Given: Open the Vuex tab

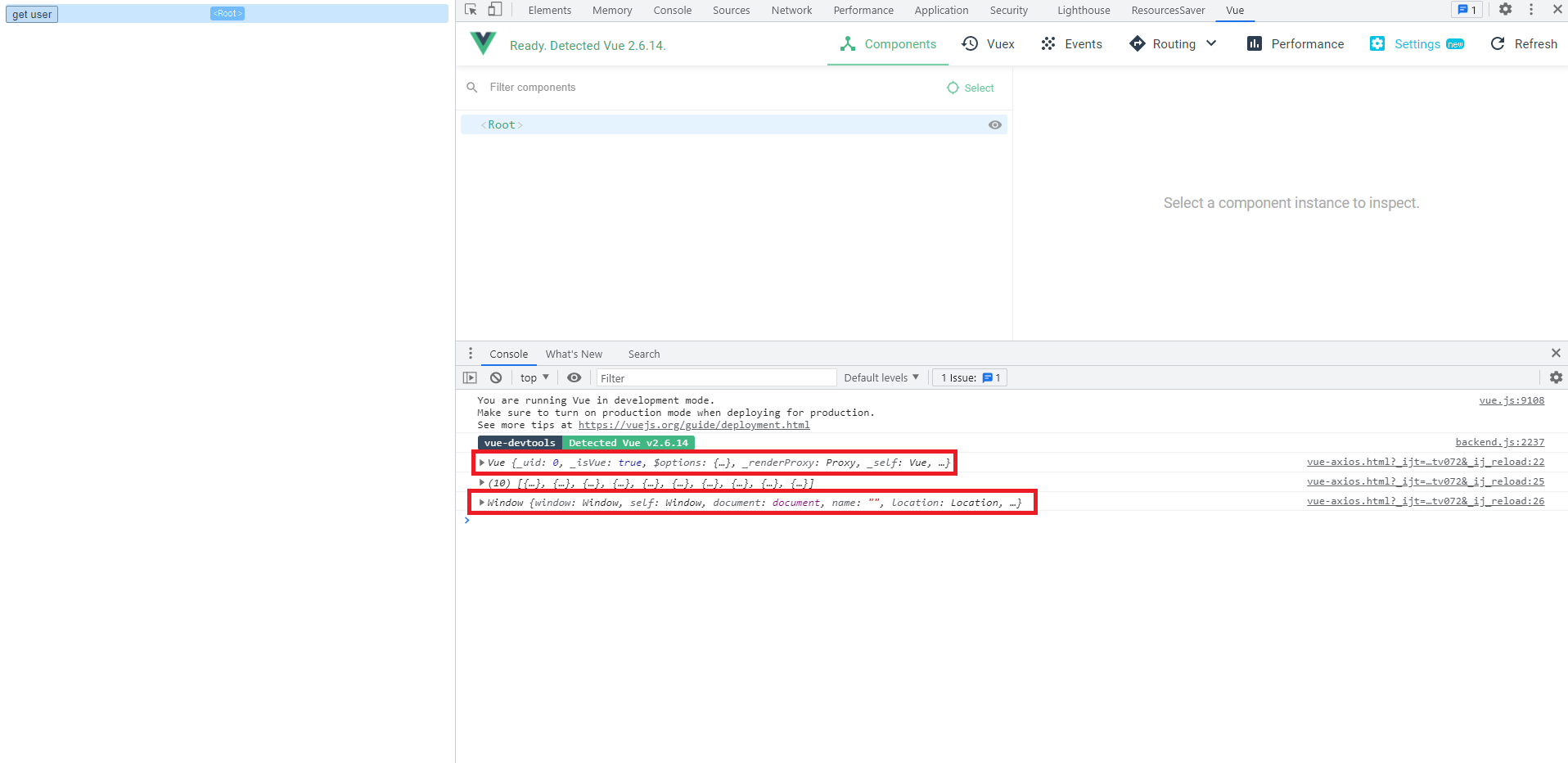Looking at the screenshot, I should pos(989,44).
